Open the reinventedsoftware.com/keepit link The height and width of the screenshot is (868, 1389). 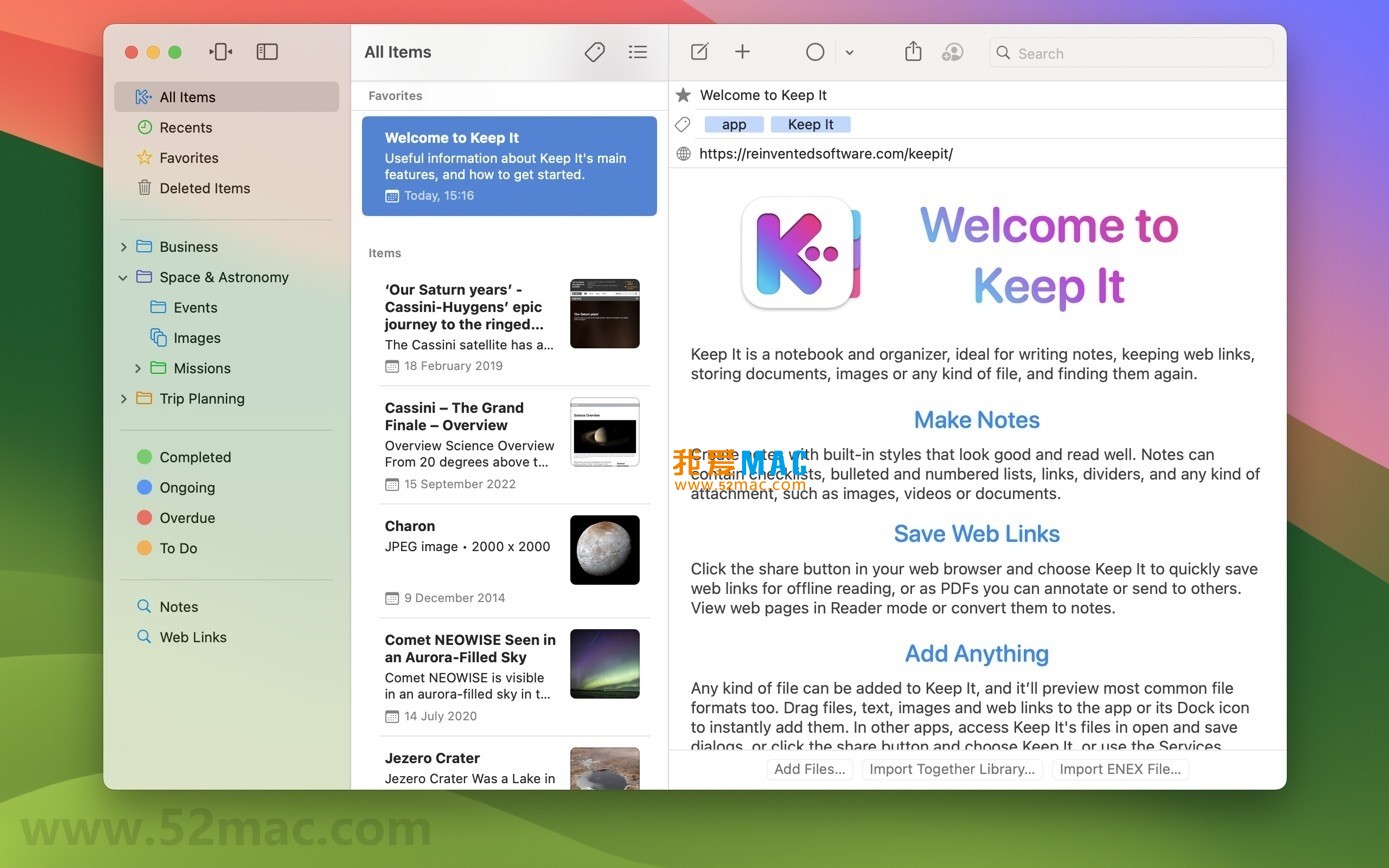tap(826, 153)
